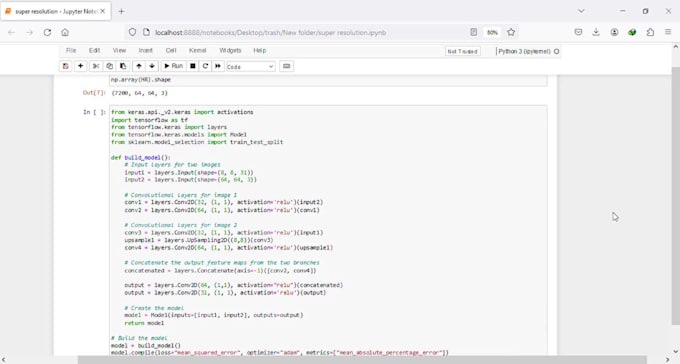The image size is (680, 364).
Task: Restart kernel and run all icon
Action: (218, 66)
